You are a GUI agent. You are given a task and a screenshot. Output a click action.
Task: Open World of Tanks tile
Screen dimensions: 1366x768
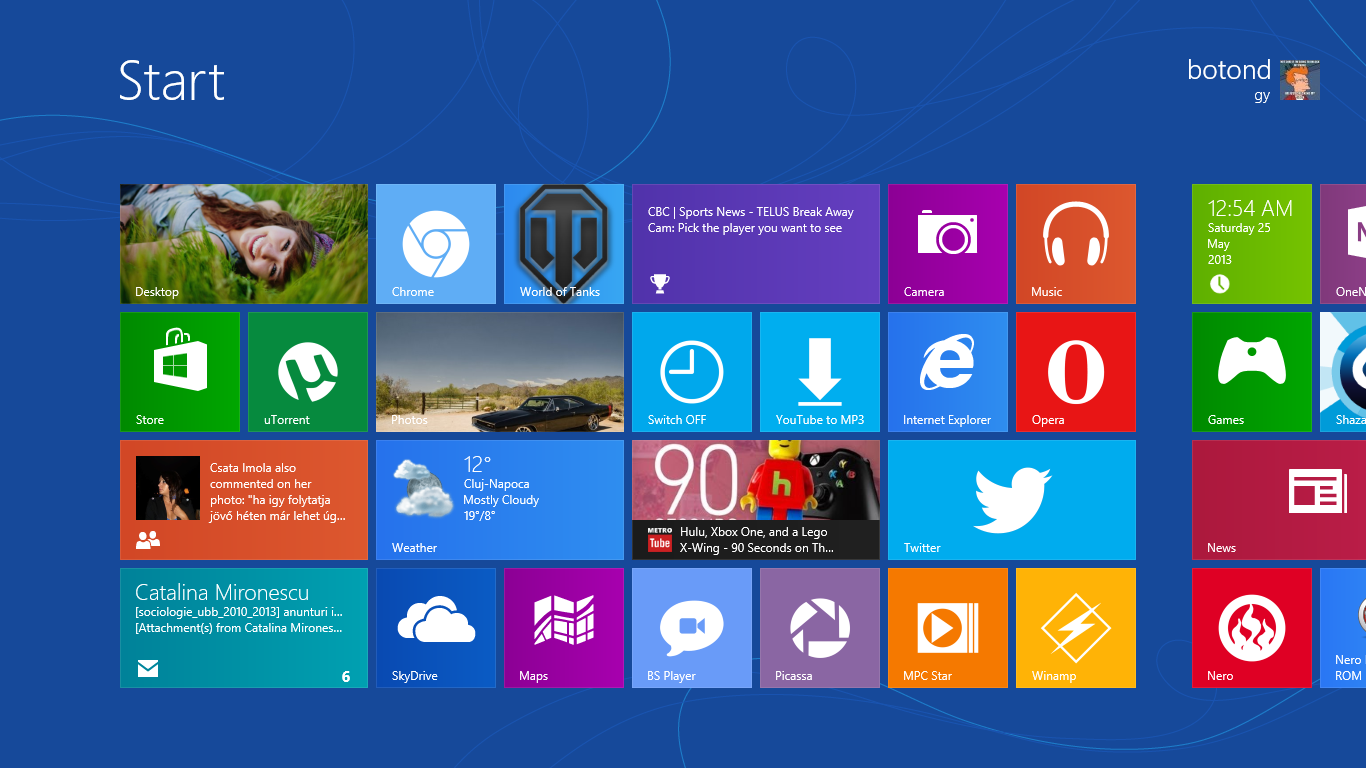pos(564,244)
